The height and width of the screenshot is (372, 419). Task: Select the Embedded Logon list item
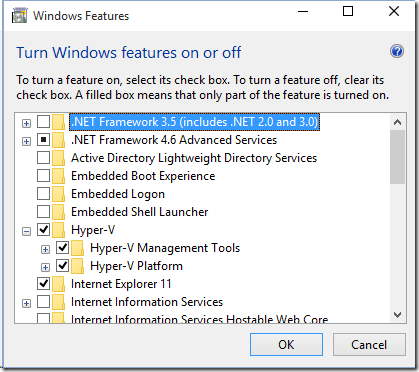[x=118, y=194]
